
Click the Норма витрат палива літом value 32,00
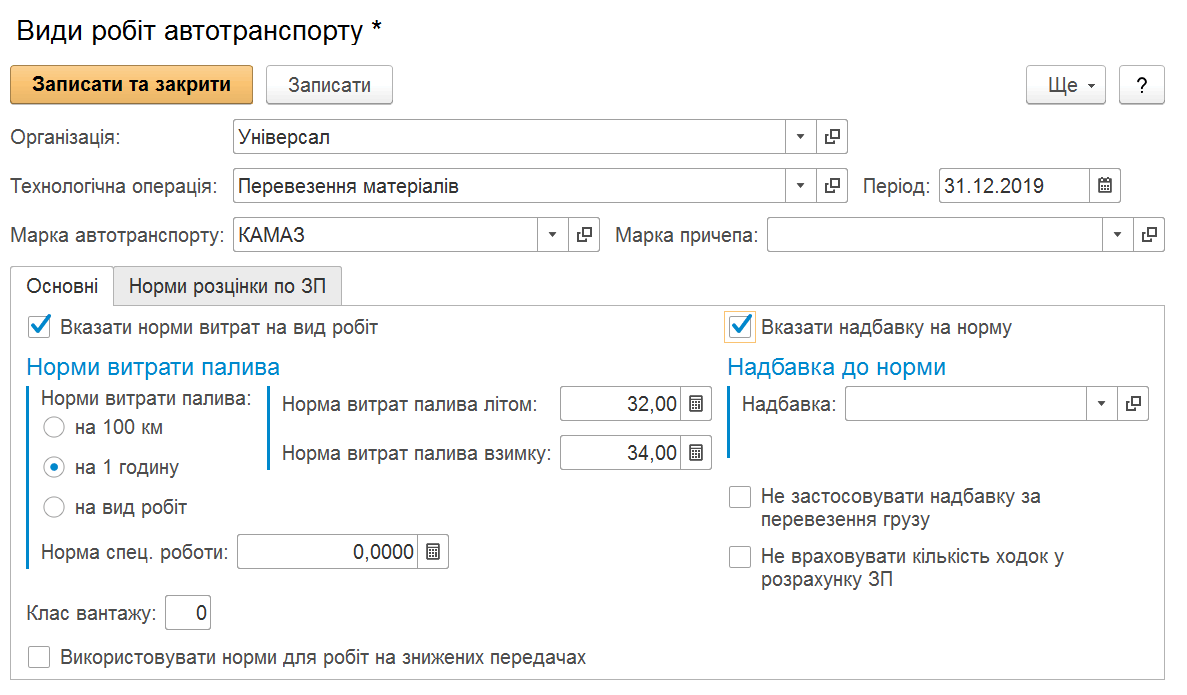point(621,404)
